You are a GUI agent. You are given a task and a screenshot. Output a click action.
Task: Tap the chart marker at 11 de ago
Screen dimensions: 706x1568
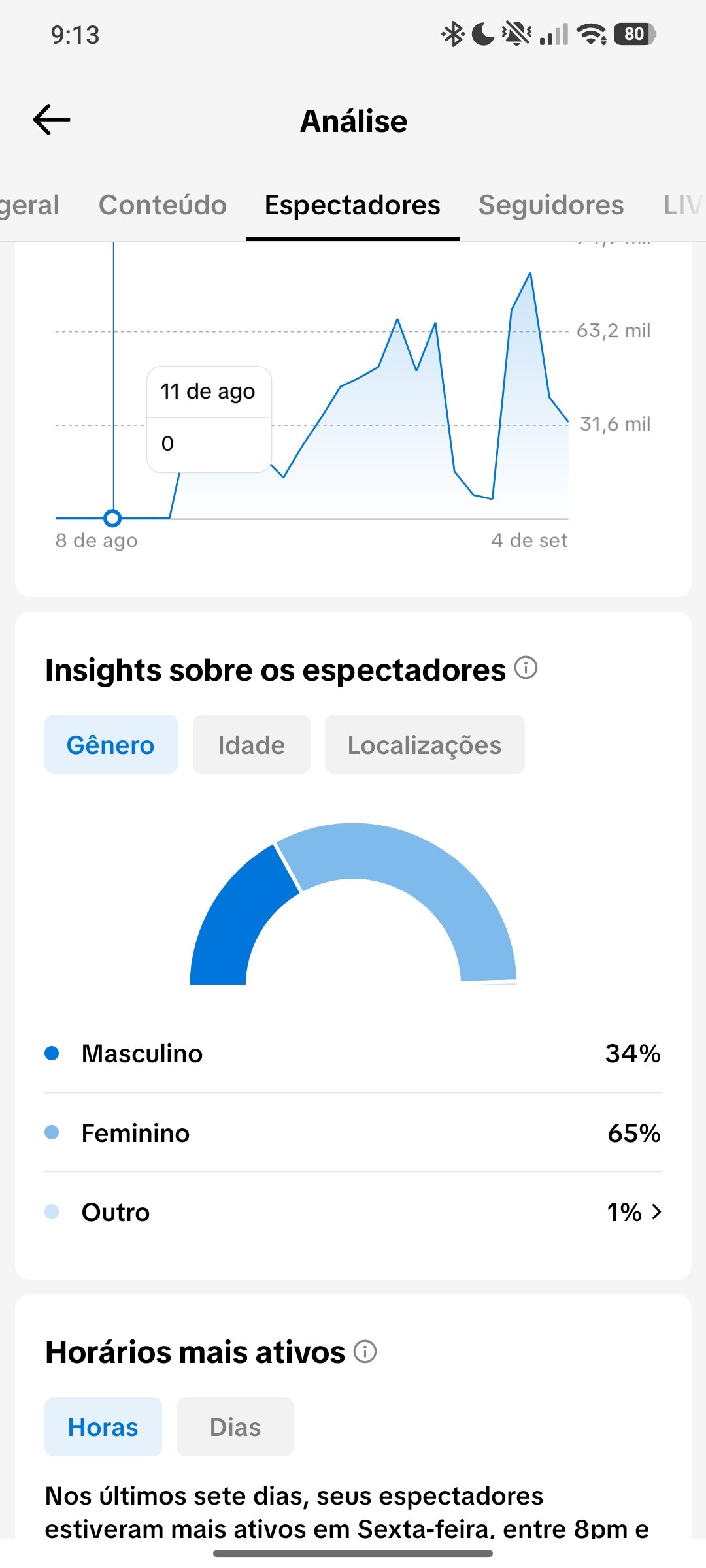[x=112, y=518]
